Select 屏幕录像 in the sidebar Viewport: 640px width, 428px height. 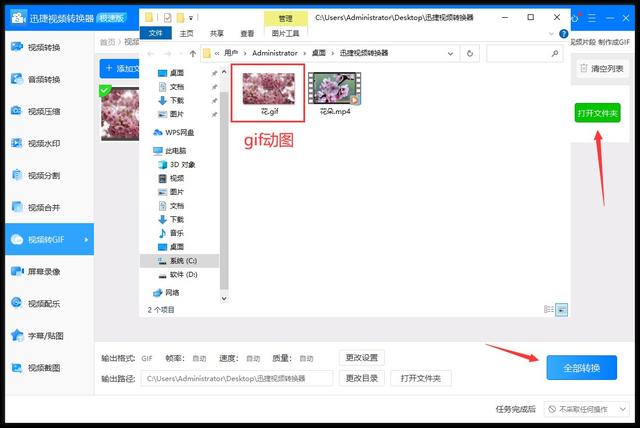(43, 271)
